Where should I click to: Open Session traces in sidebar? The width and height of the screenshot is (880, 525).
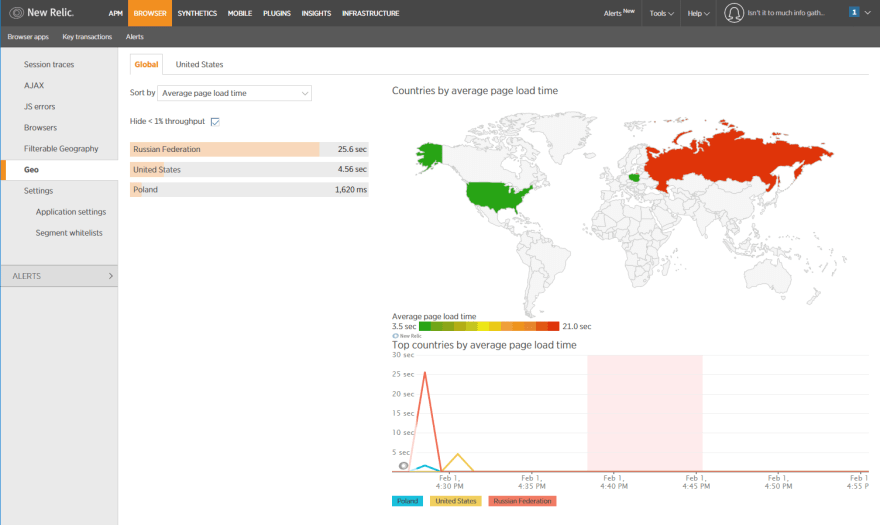[x=49, y=65]
